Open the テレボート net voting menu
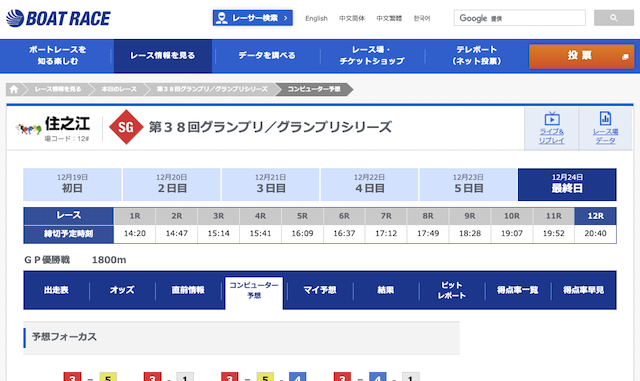The width and height of the screenshot is (640, 381). (x=477, y=56)
